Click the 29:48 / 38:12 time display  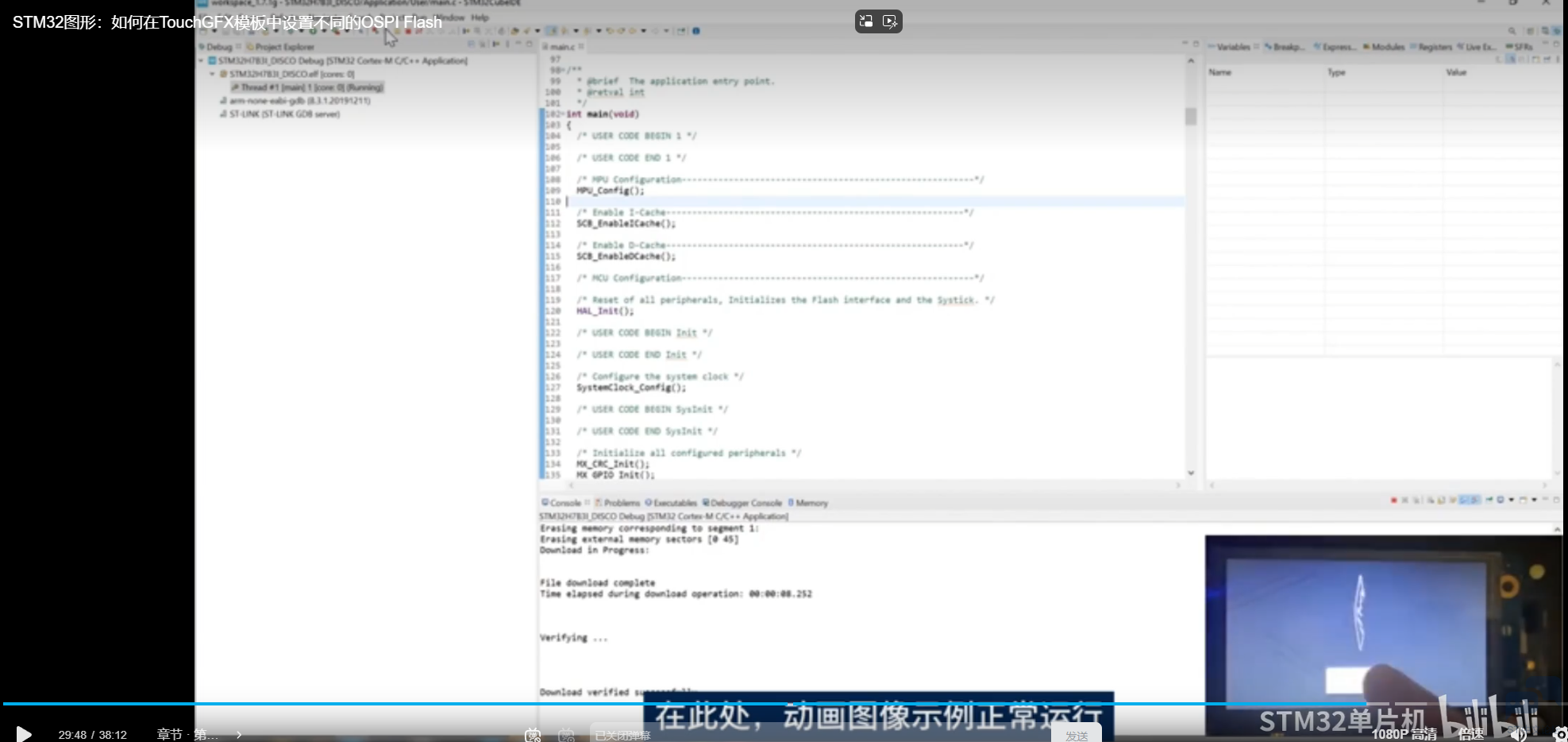92,735
